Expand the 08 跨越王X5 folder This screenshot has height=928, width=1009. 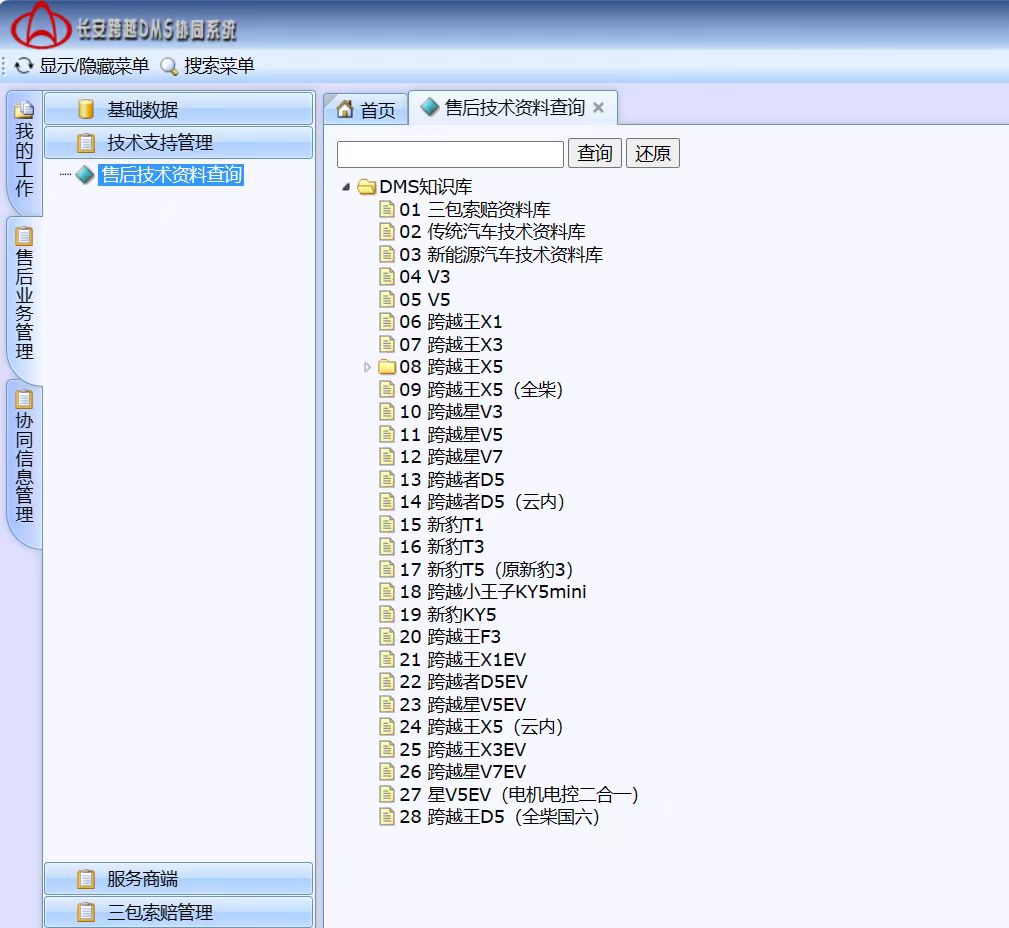tap(368, 367)
